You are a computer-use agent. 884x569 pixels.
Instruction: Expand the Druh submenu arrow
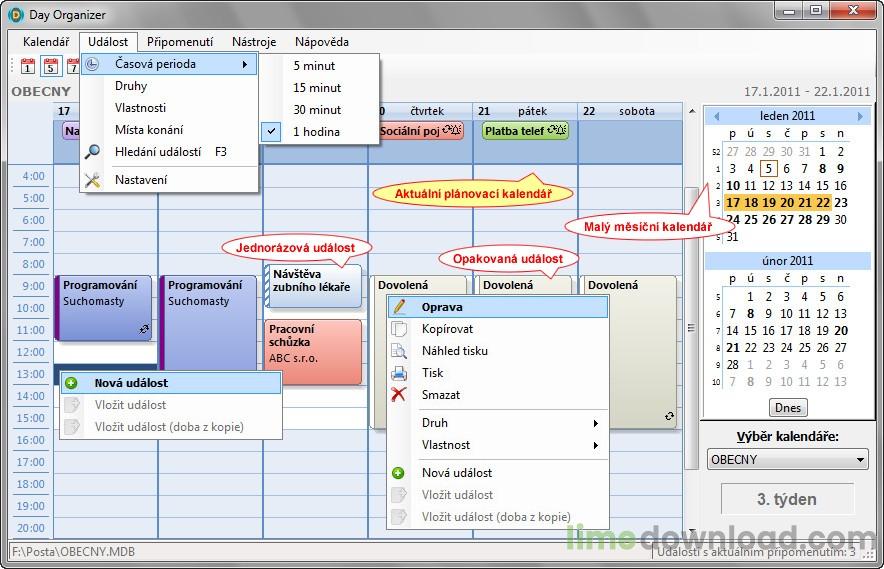click(x=595, y=424)
